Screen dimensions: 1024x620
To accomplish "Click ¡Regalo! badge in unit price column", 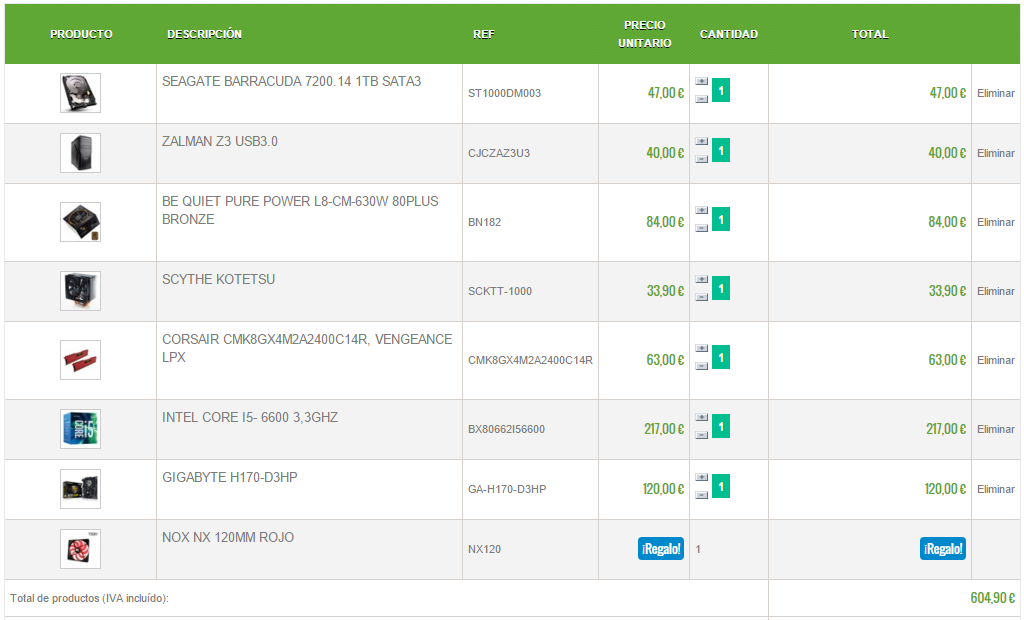I will (661, 549).
